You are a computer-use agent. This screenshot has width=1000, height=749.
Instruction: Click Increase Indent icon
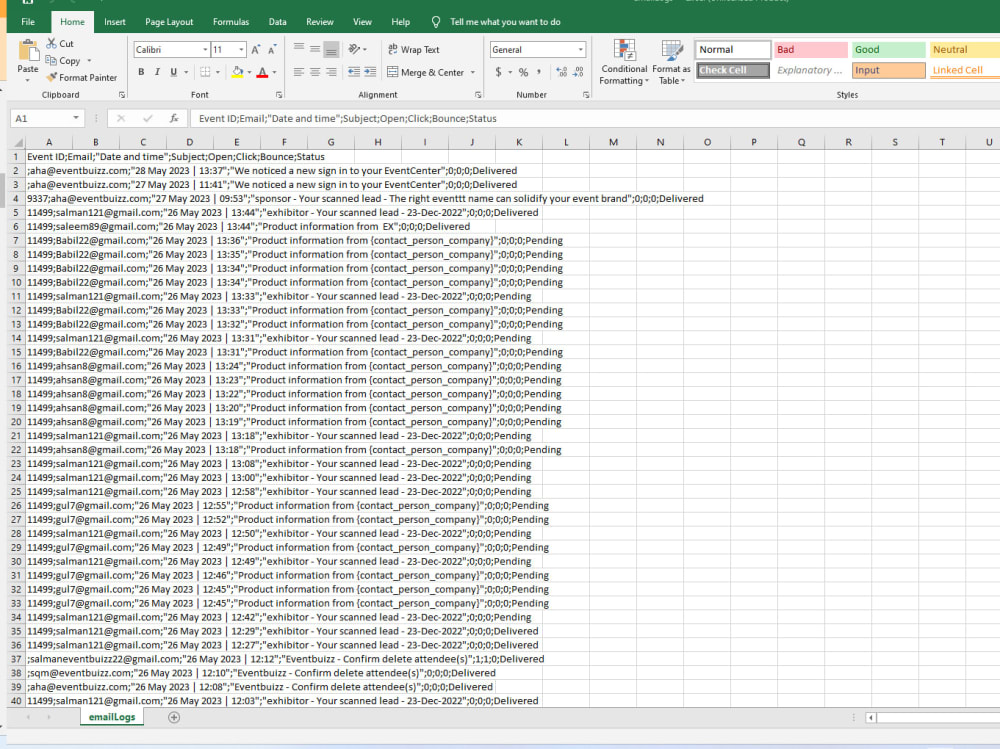point(370,72)
